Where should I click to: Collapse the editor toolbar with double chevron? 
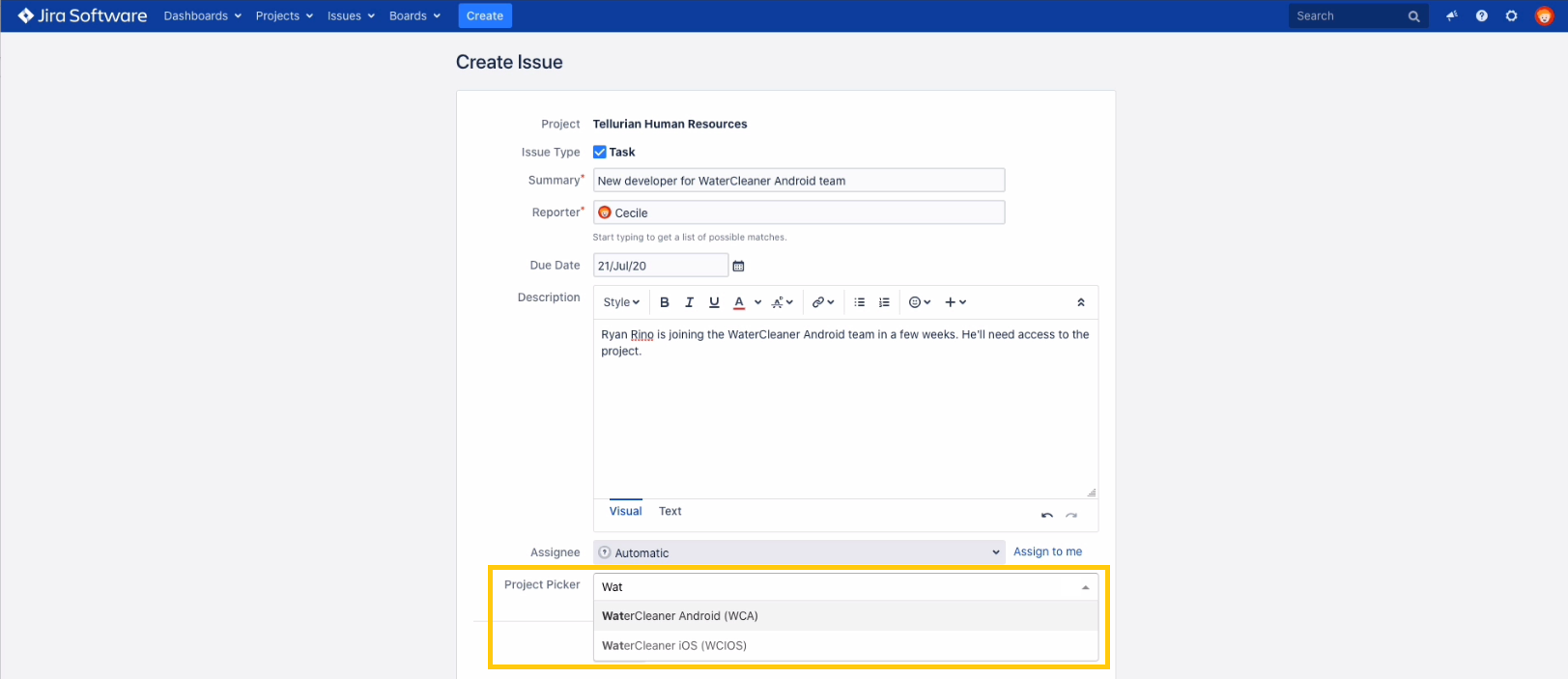[1080, 302]
